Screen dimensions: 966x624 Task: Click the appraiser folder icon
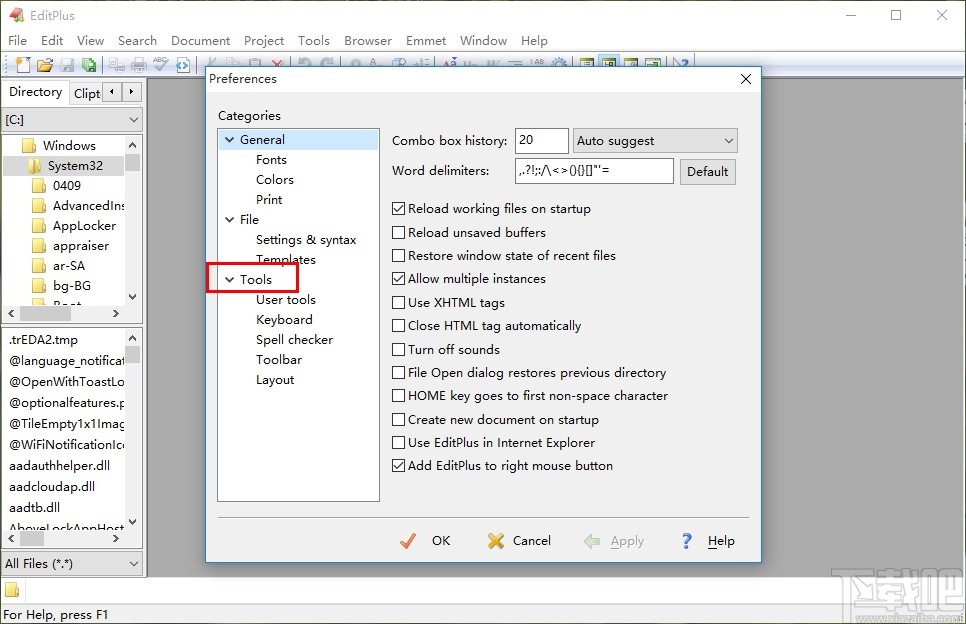[38, 246]
